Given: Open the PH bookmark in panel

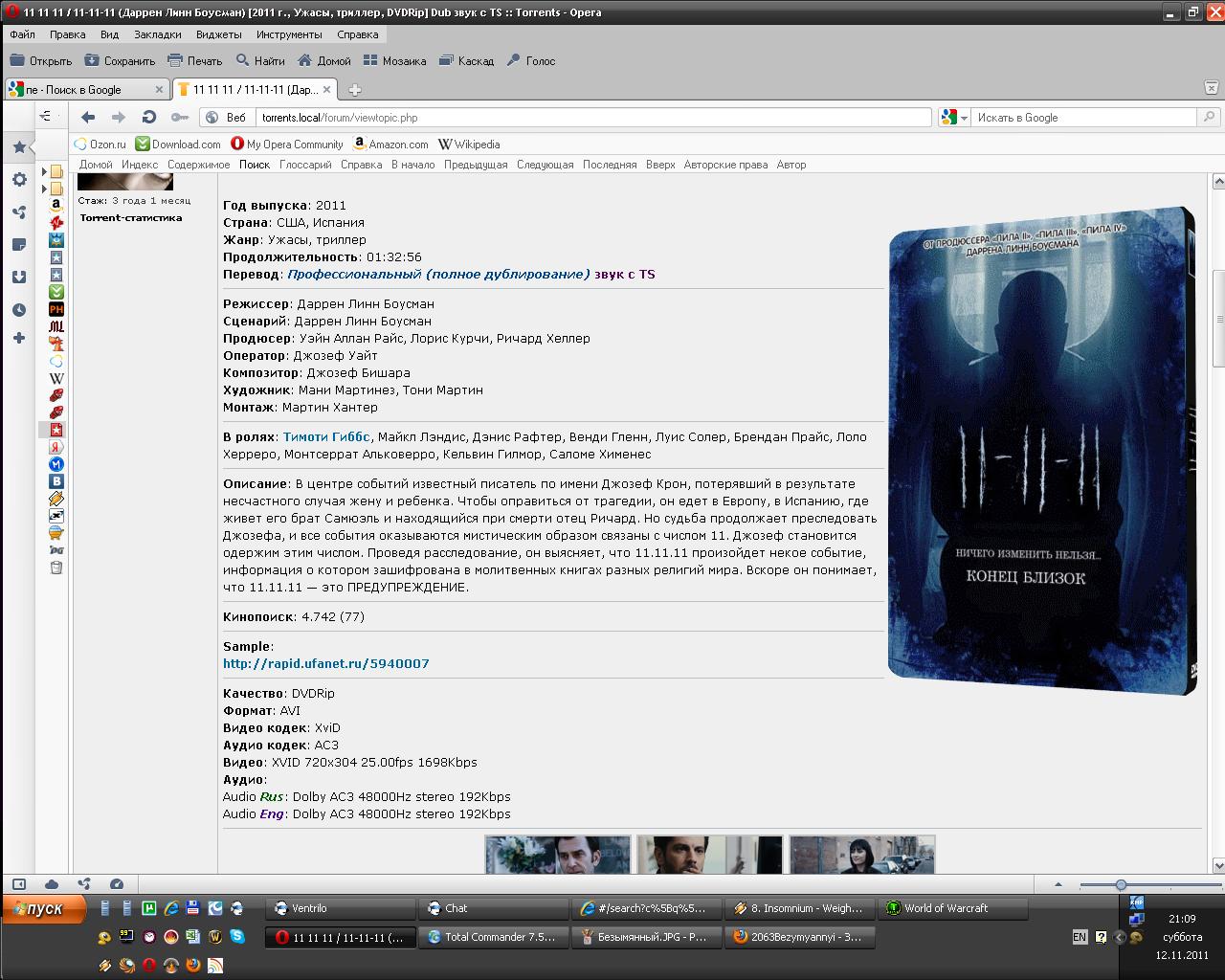Looking at the screenshot, I should 56,309.
